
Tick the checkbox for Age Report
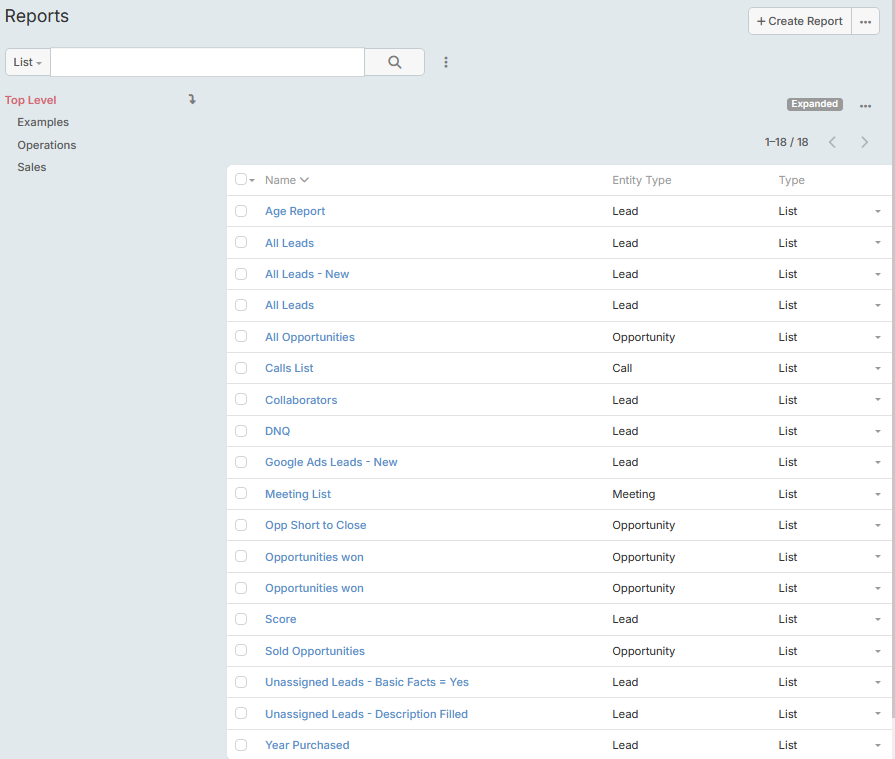pos(241,211)
